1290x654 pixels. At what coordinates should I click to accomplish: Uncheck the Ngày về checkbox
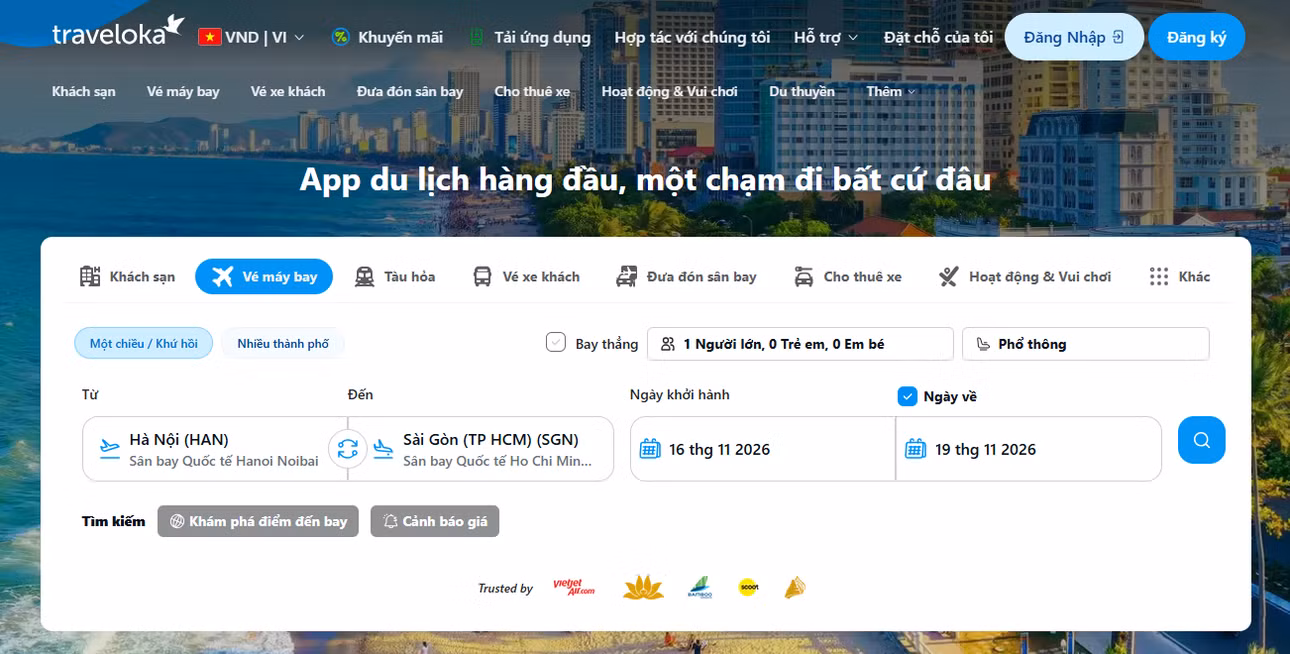tap(907, 397)
